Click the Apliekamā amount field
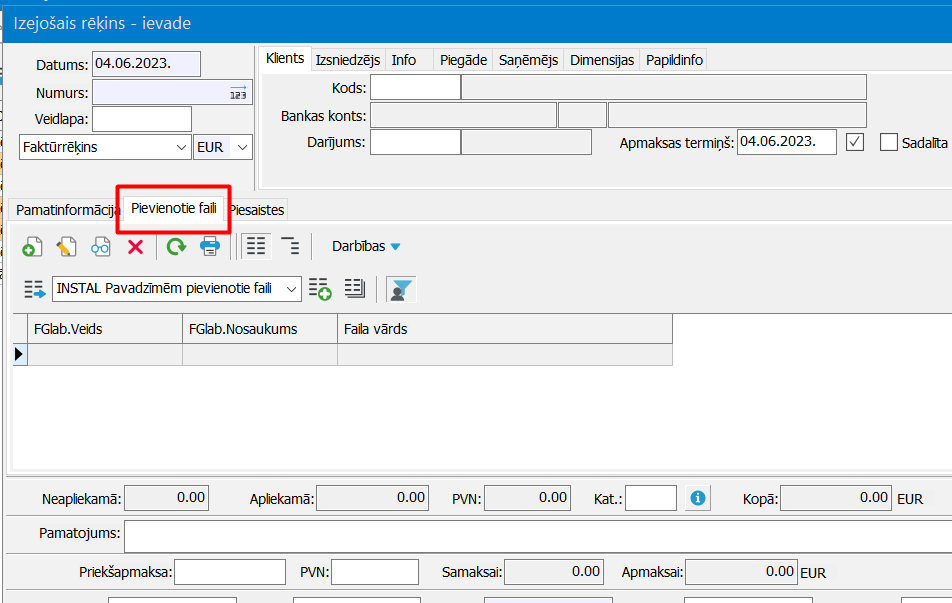The image size is (952, 603). [372, 498]
